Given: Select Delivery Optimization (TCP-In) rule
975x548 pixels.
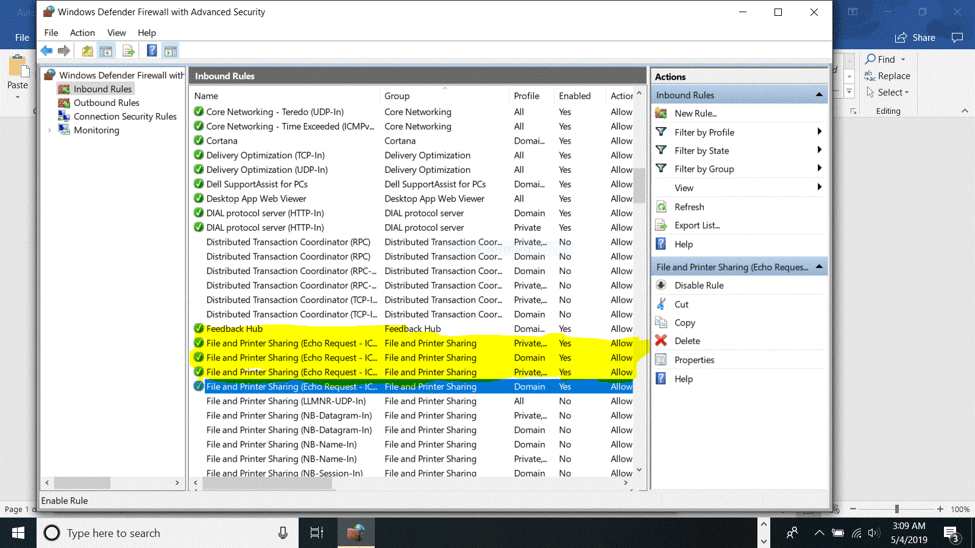Looking at the screenshot, I should pyautogui.click(x=412, y=155).
